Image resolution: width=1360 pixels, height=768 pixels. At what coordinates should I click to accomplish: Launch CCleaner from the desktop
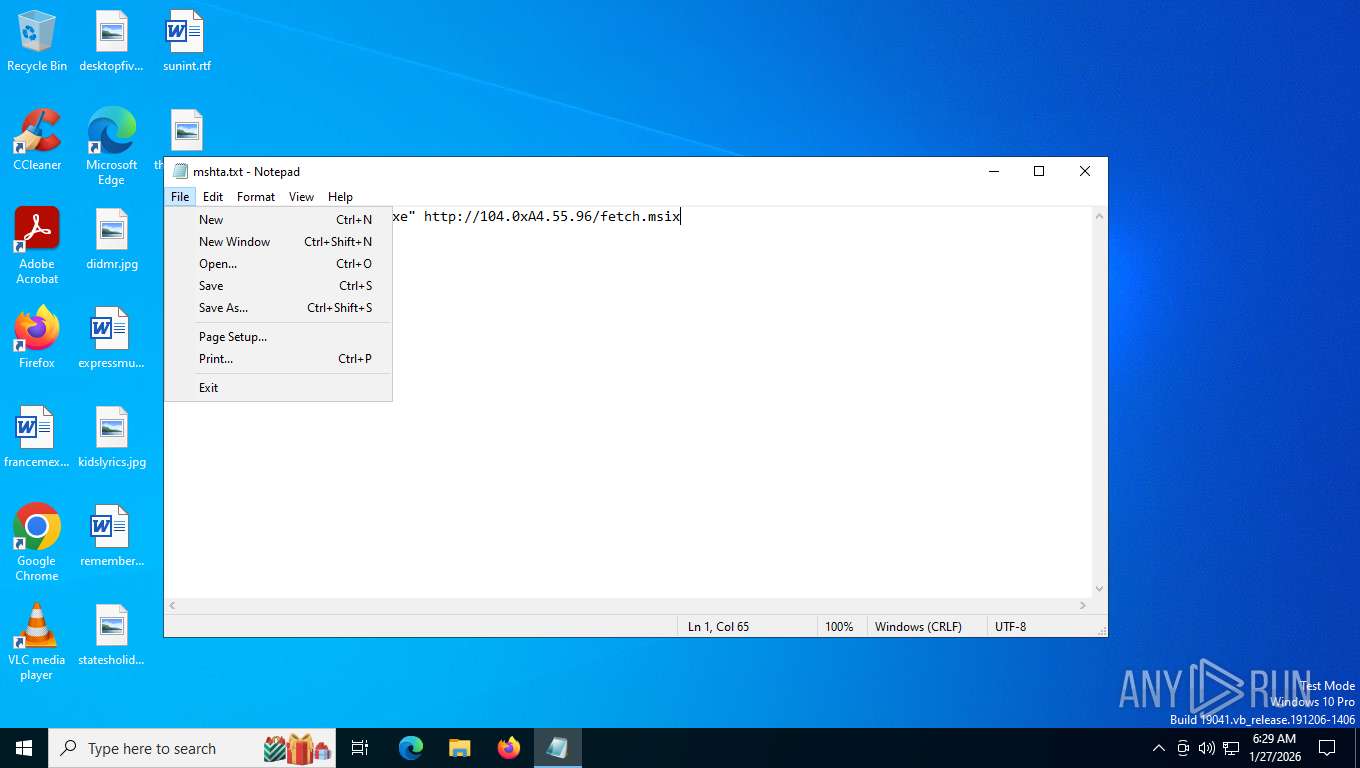pyautogui.click(x=37, y=140)
